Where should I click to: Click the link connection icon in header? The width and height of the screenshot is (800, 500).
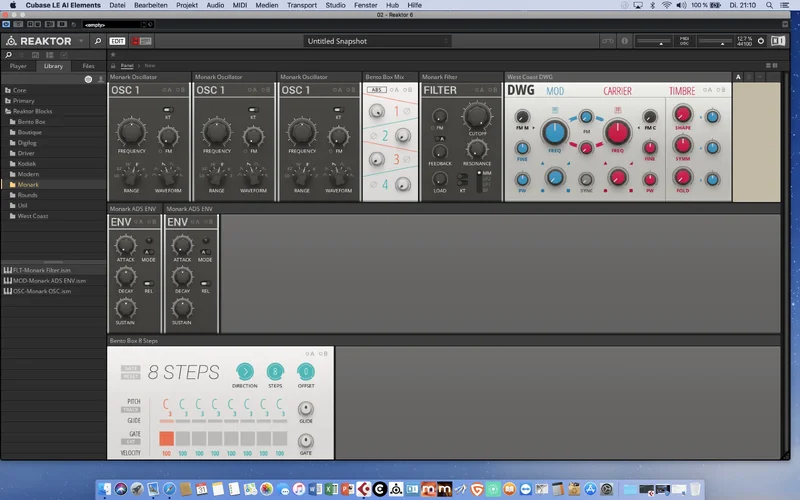(x=607, y=41)
